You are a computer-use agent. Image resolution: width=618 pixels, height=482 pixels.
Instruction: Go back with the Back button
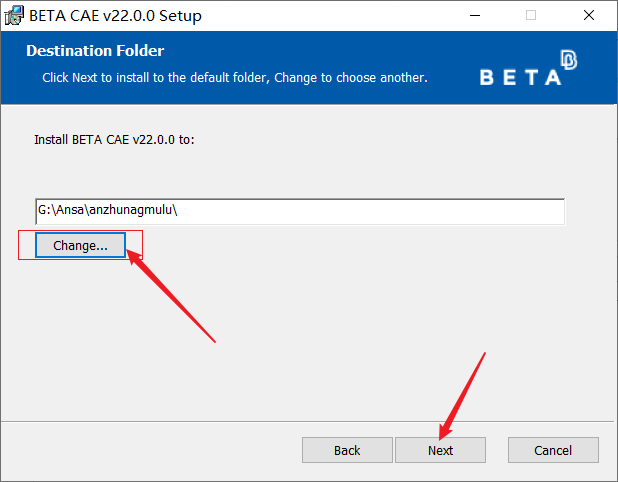tap(347, 450)
